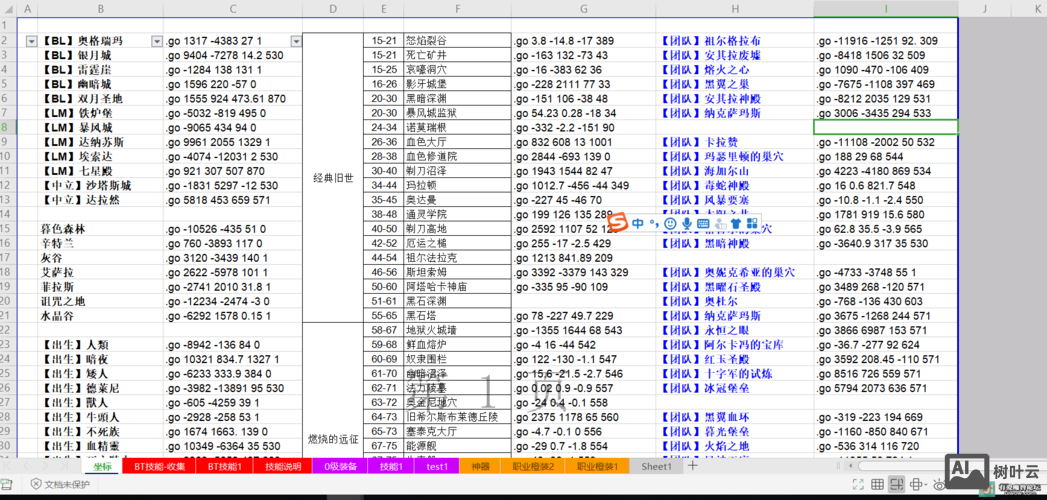Click the microphone voice input icon

(687, 223)
